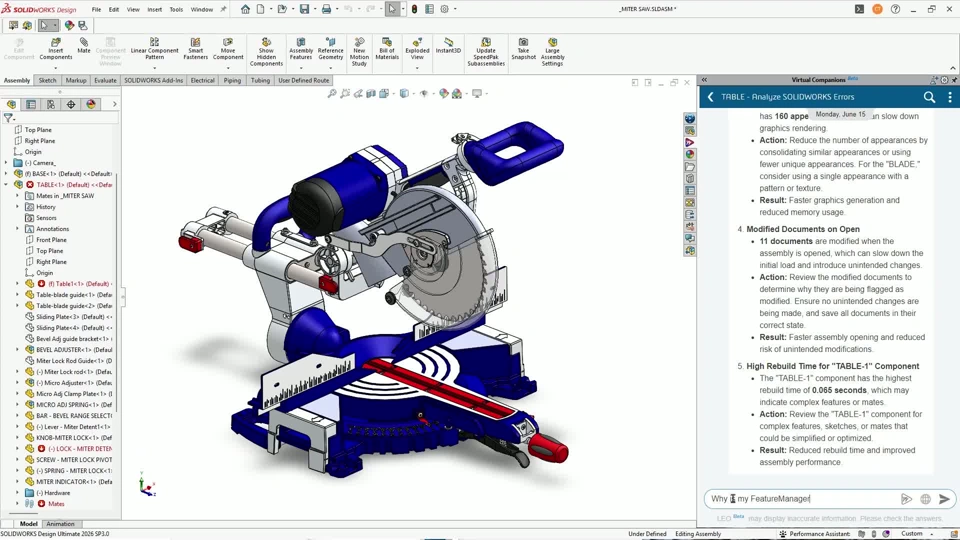Open the Exploded View dropdown arrow

417,67
